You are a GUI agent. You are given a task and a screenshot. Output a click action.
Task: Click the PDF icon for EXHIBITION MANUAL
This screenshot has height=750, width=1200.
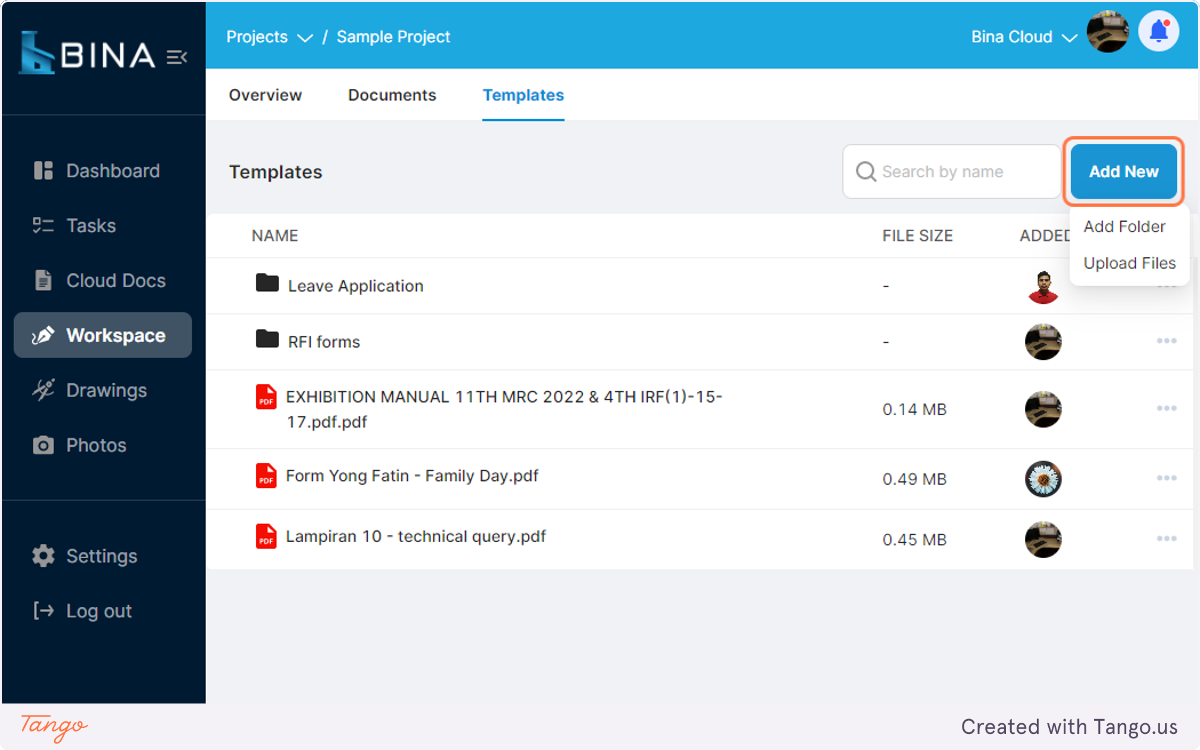266,397
